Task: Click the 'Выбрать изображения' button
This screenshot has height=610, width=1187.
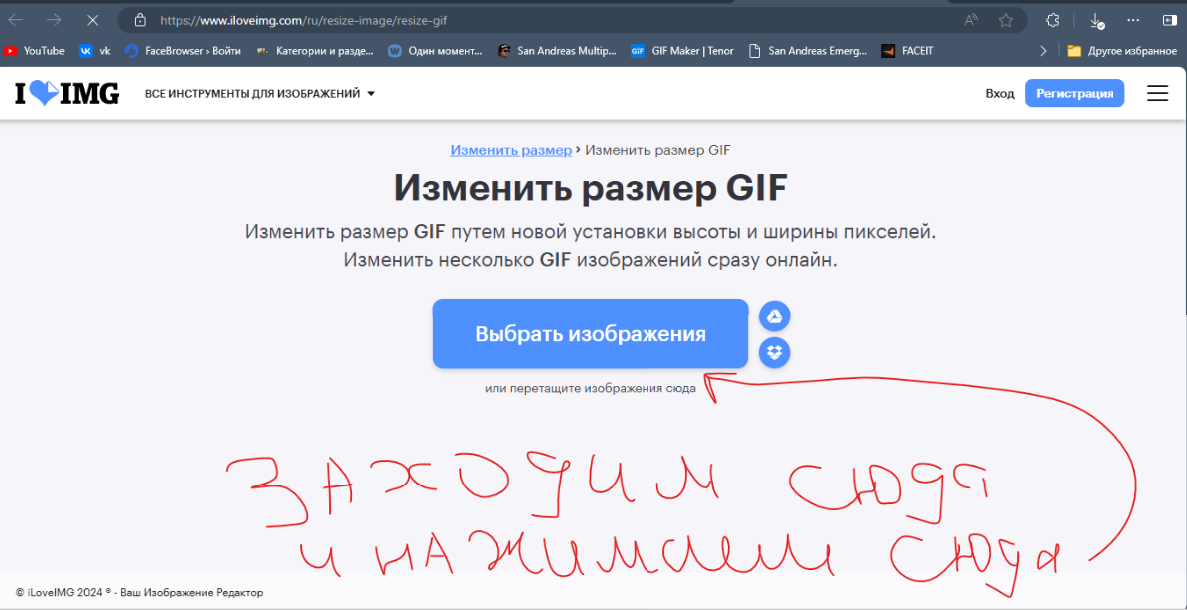Action: pyautogui.click(x=590, y=334)
